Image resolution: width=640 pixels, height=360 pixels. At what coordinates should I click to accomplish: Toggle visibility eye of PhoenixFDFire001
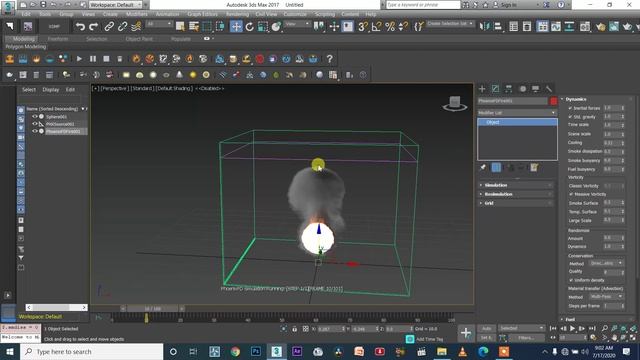click(35, 131)
